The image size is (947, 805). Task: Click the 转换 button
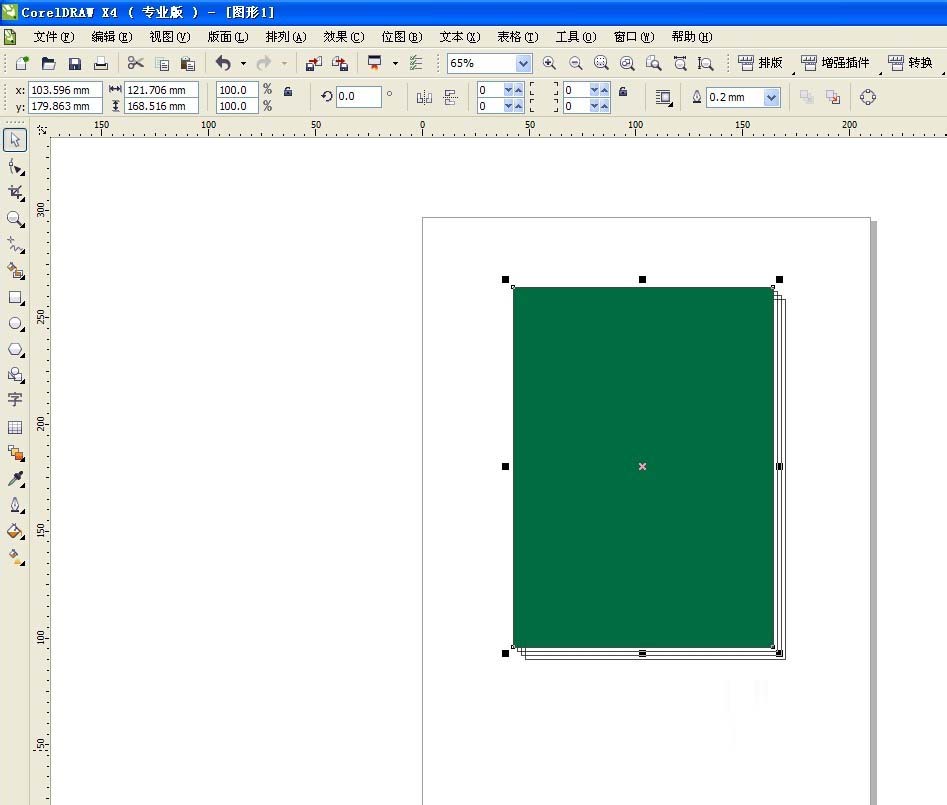coord(910,63)
